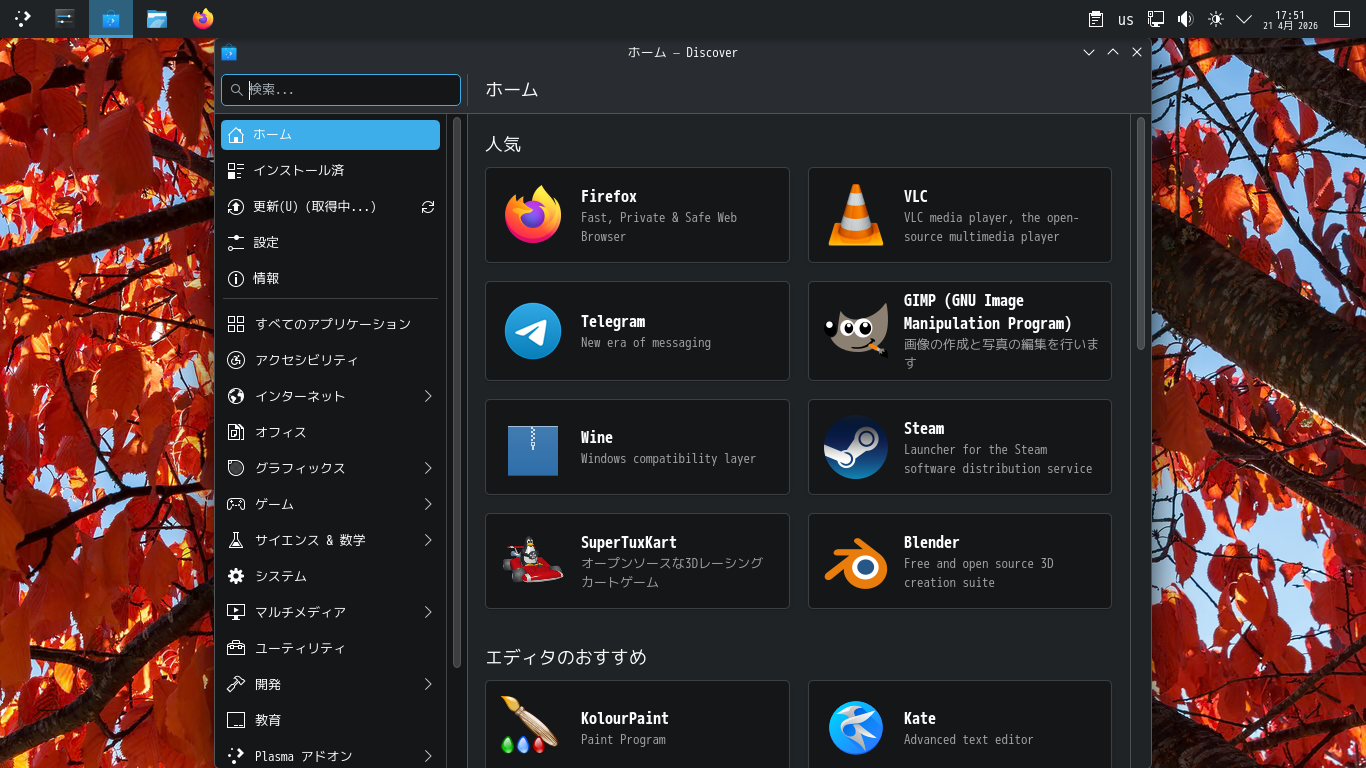
Task: Expand the サイエンス & 数学 chevron
Action: (428, 540)
